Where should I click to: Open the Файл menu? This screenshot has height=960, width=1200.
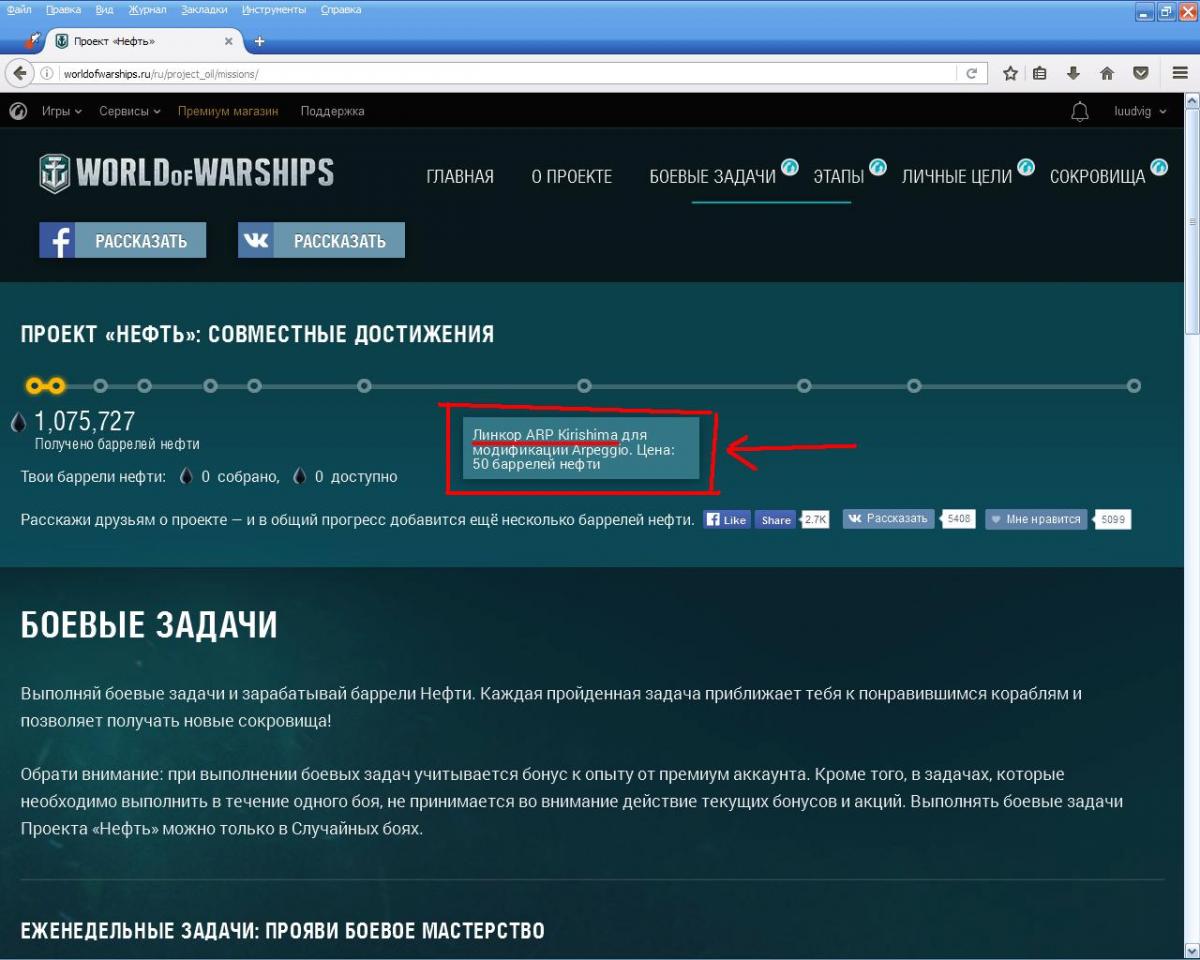[x=19, y=9]
